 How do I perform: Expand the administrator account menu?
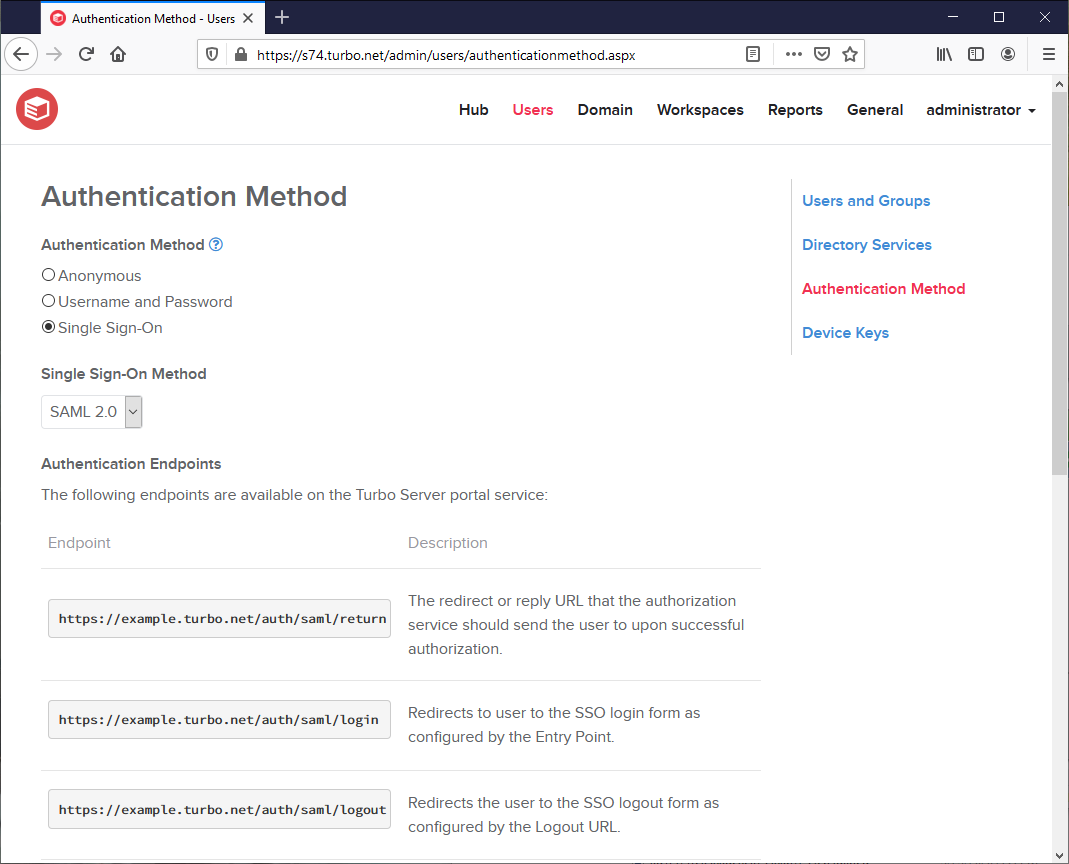(981, 110)
